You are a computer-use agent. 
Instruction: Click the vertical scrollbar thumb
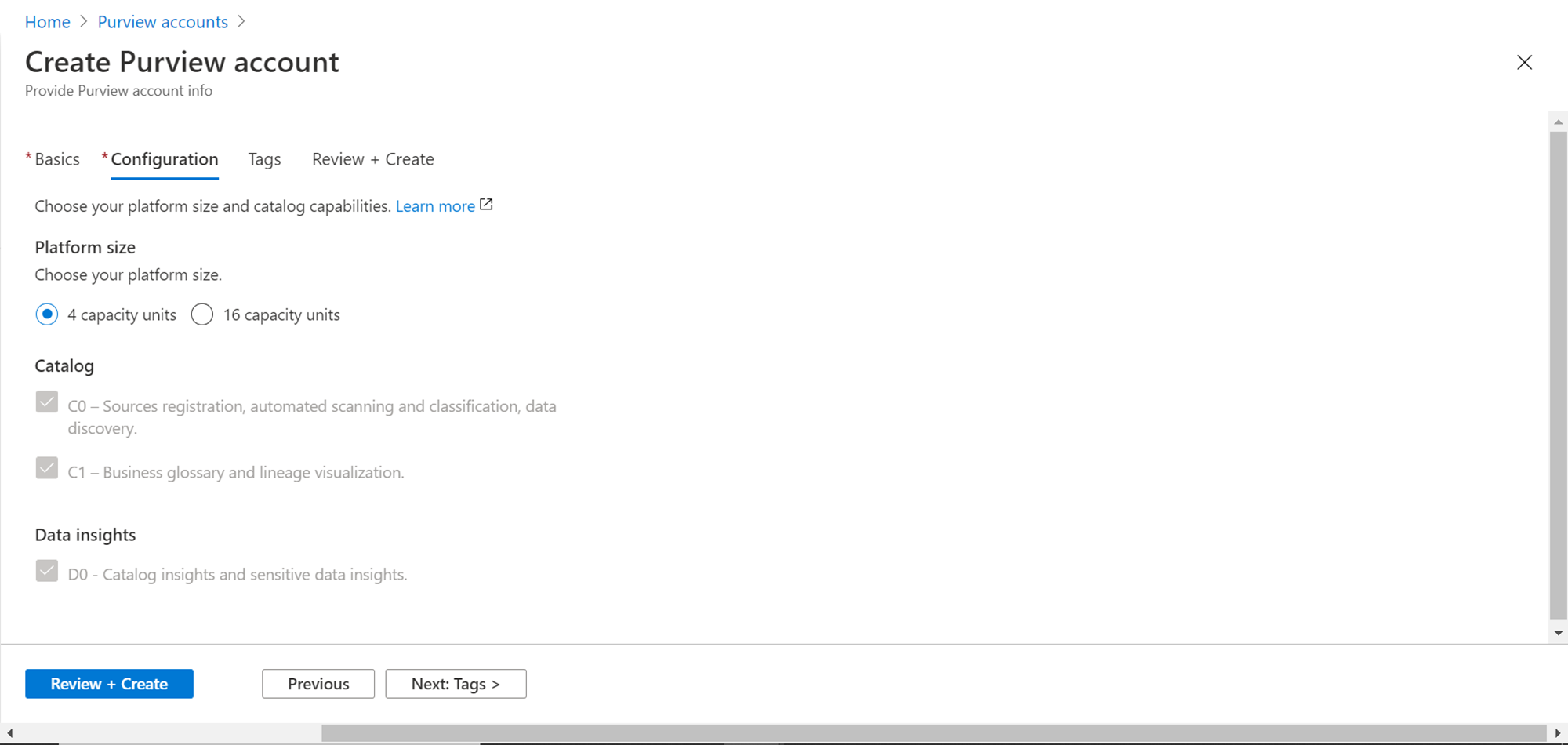[1559, 375]
